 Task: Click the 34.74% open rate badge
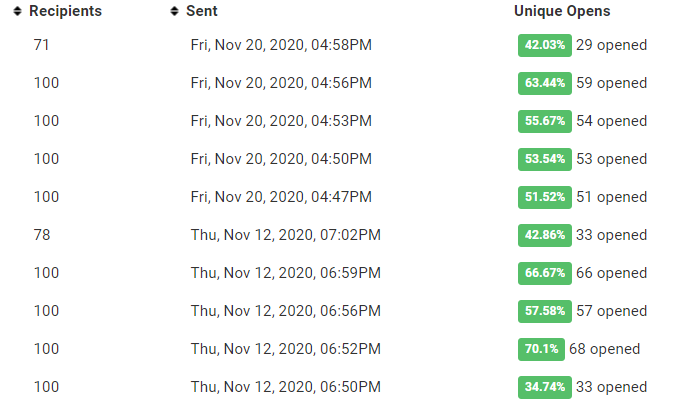(x=545, y=387)
